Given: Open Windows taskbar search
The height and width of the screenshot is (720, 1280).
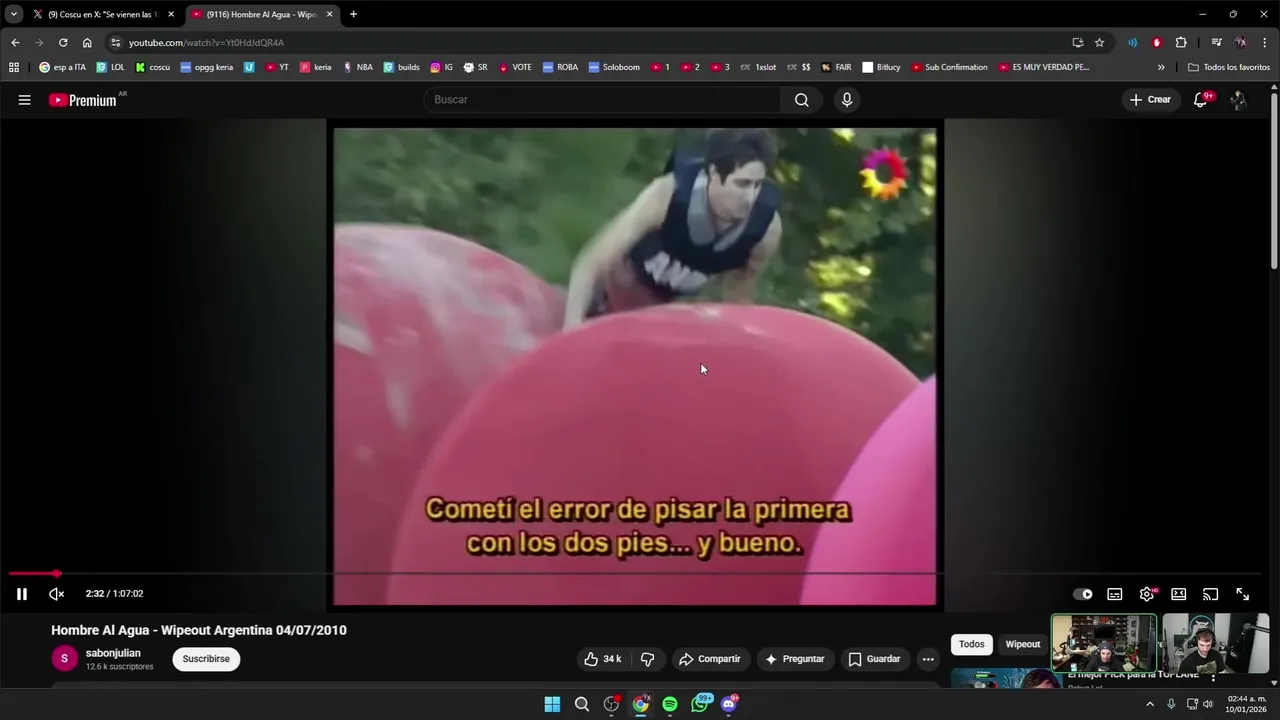Looking at the screenshot, I should click(582, 704).
